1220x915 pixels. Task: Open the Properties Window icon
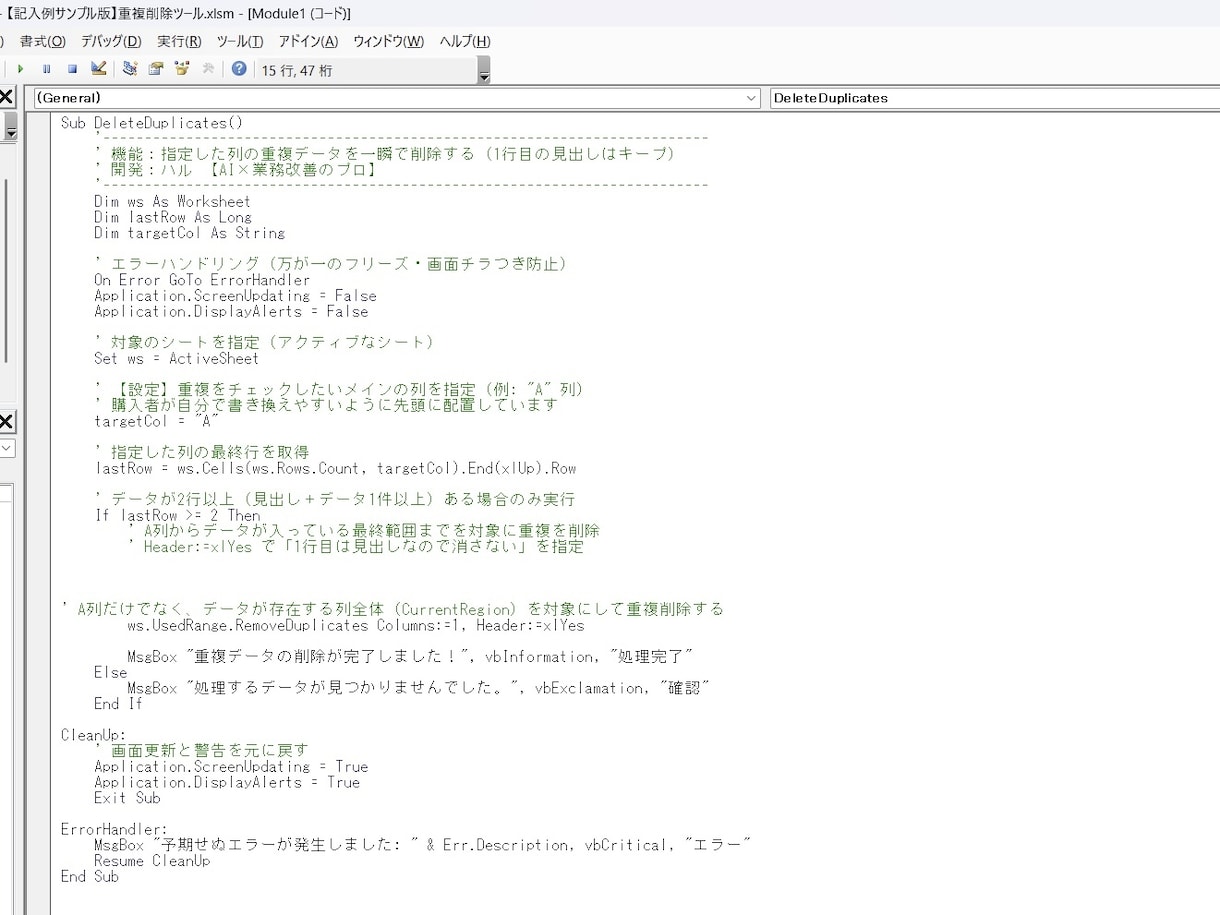click(x=156, y=69)
